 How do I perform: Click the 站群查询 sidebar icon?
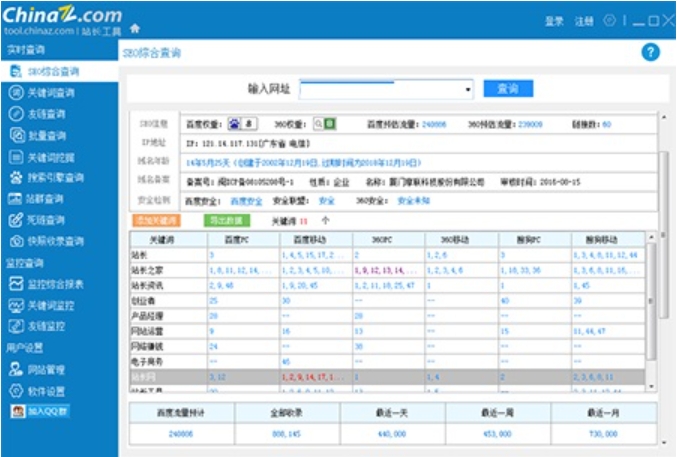(x=15, y=199)
